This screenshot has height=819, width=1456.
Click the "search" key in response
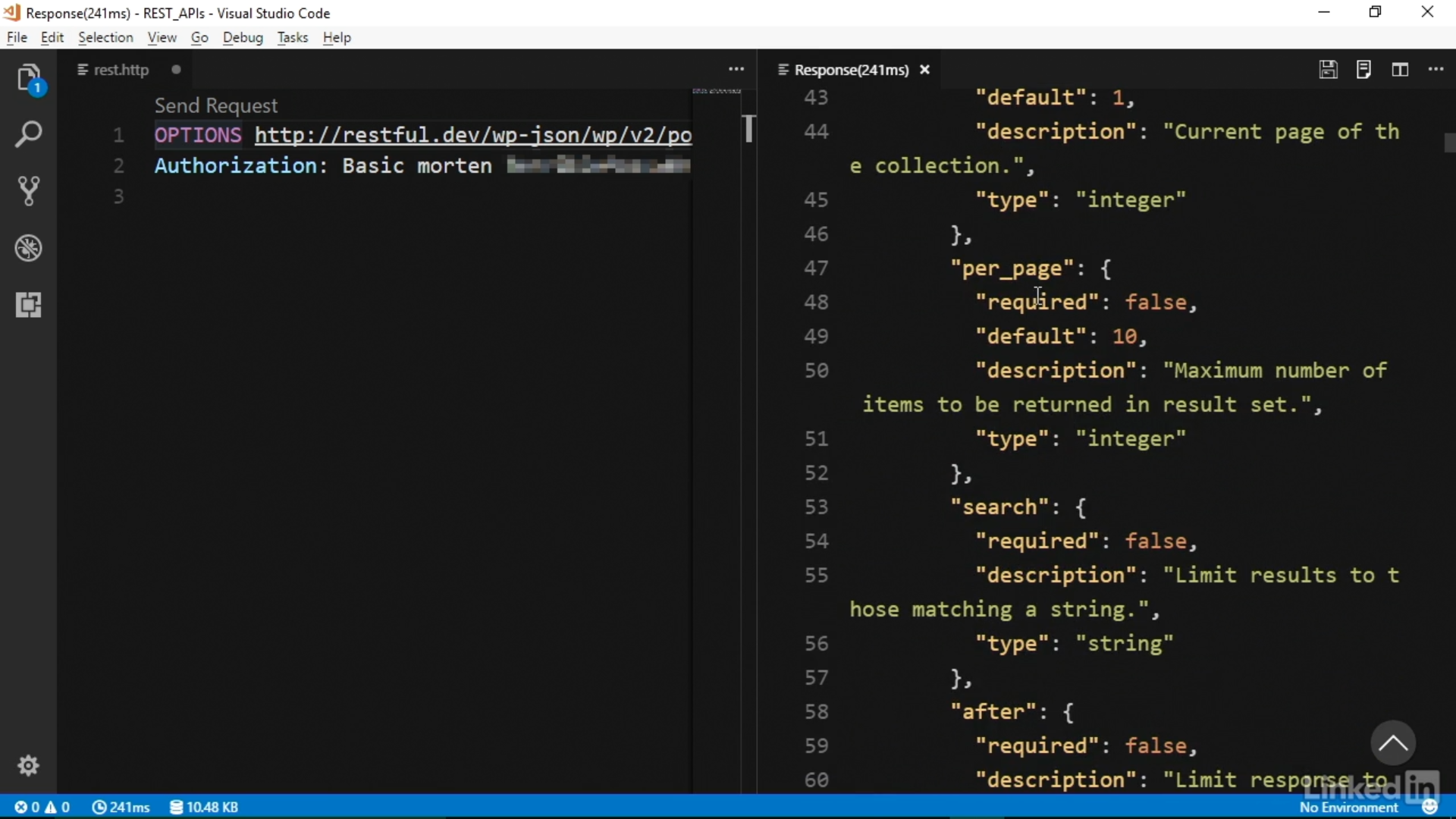pos(999,507)
